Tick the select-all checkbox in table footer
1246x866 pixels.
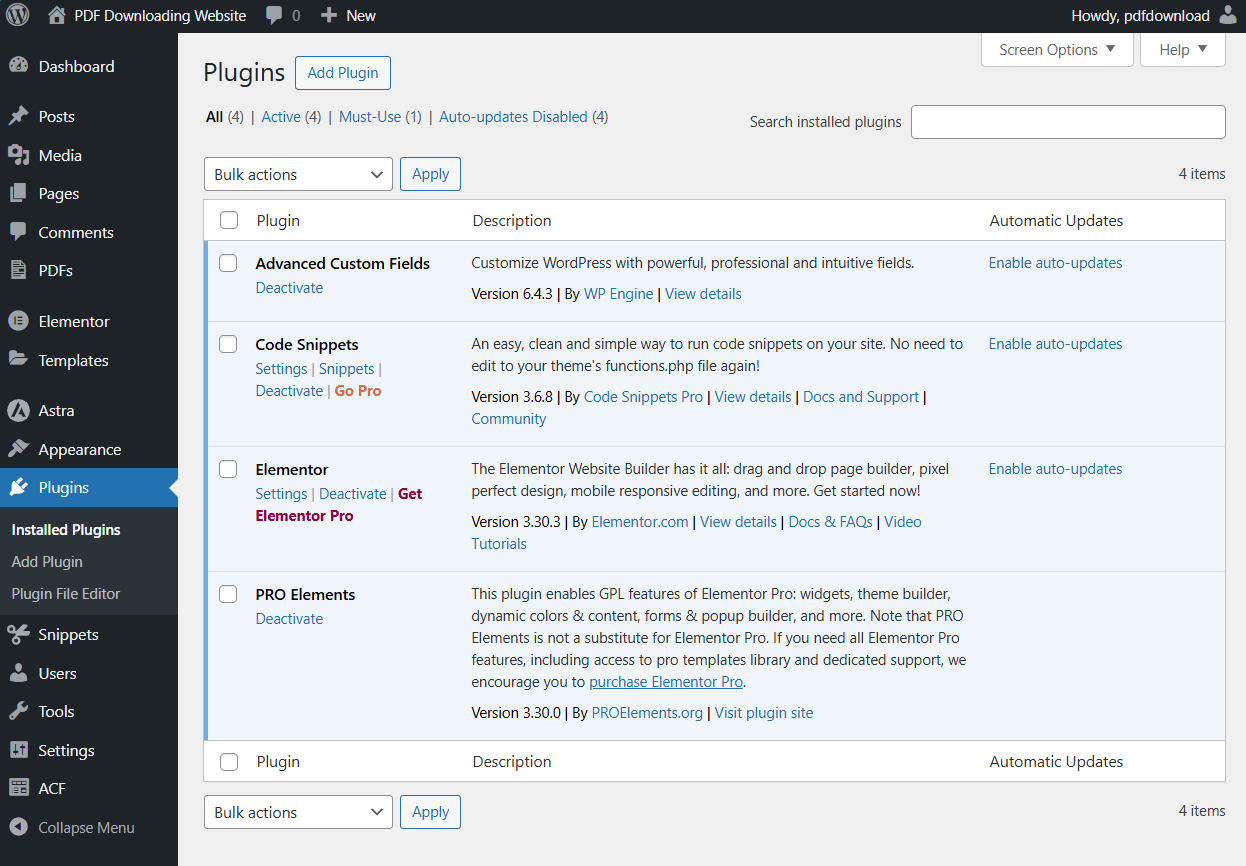[x=229, y=762]
